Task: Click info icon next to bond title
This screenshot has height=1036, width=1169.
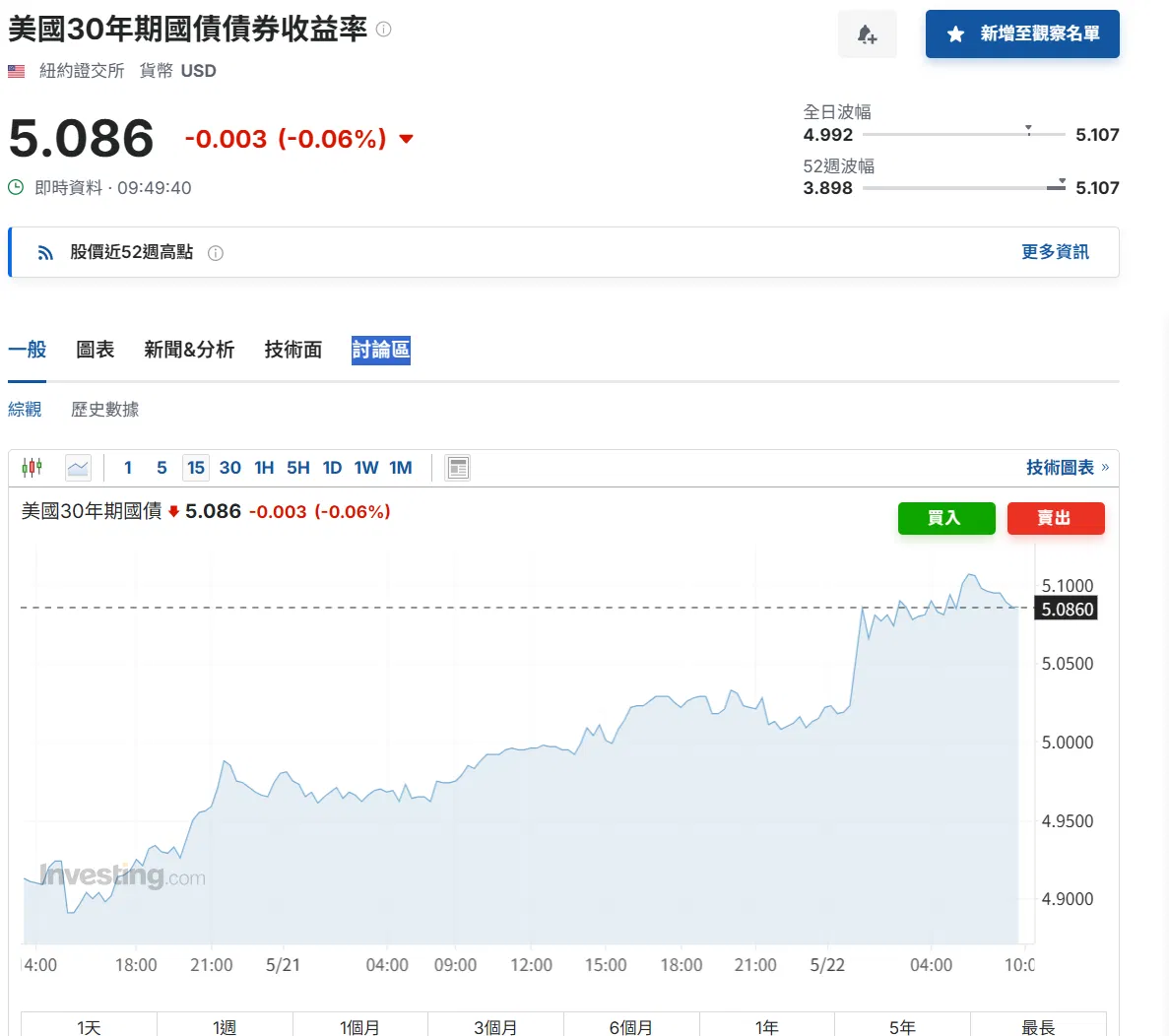Action: click(383, 30)
